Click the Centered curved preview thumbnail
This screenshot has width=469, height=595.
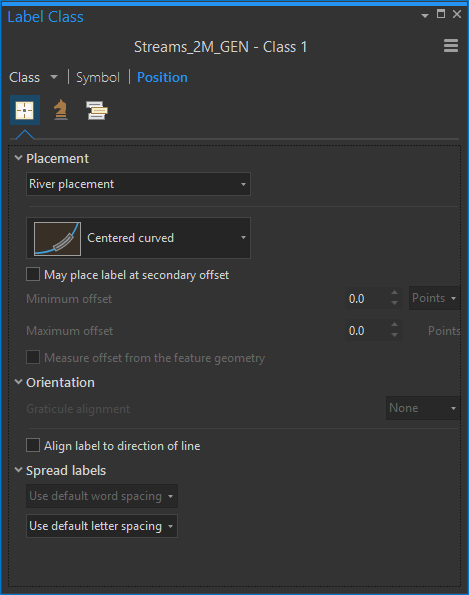coord(57,238)
